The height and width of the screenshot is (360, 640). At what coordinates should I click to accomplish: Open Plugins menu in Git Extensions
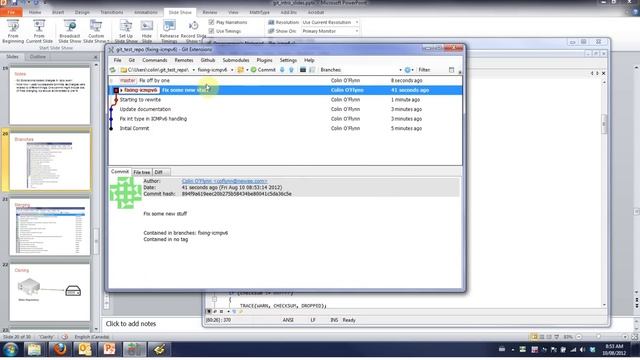click(x=264, y=60)
